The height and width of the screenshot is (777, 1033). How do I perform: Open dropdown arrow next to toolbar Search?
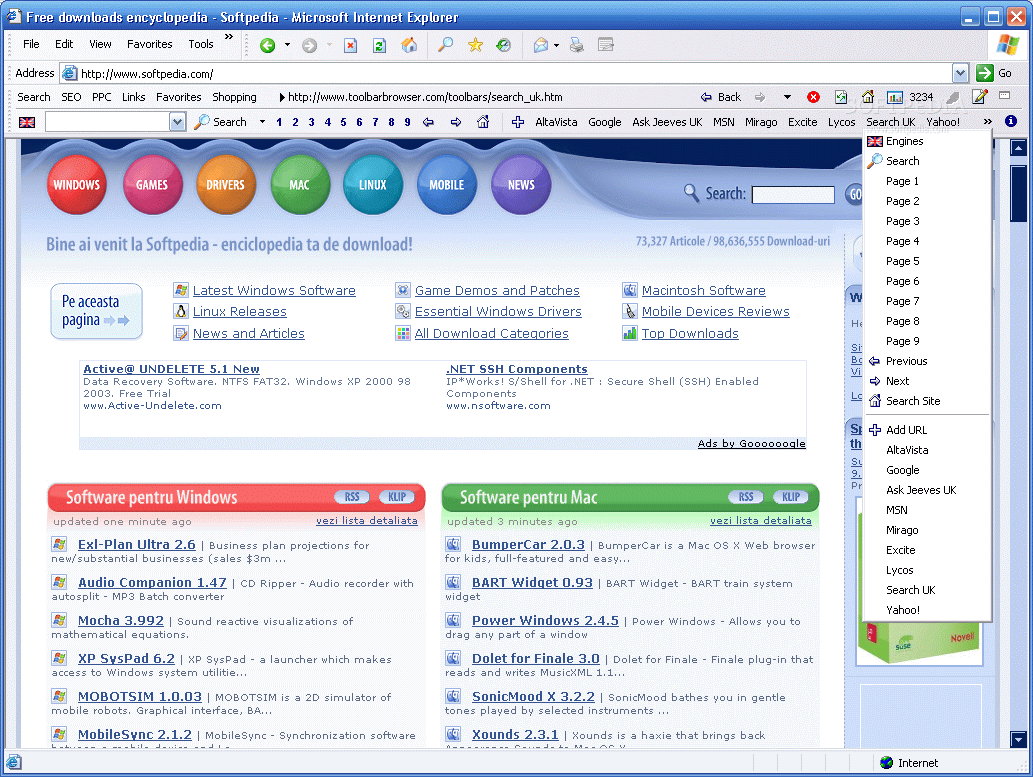(x=262, y=122)
